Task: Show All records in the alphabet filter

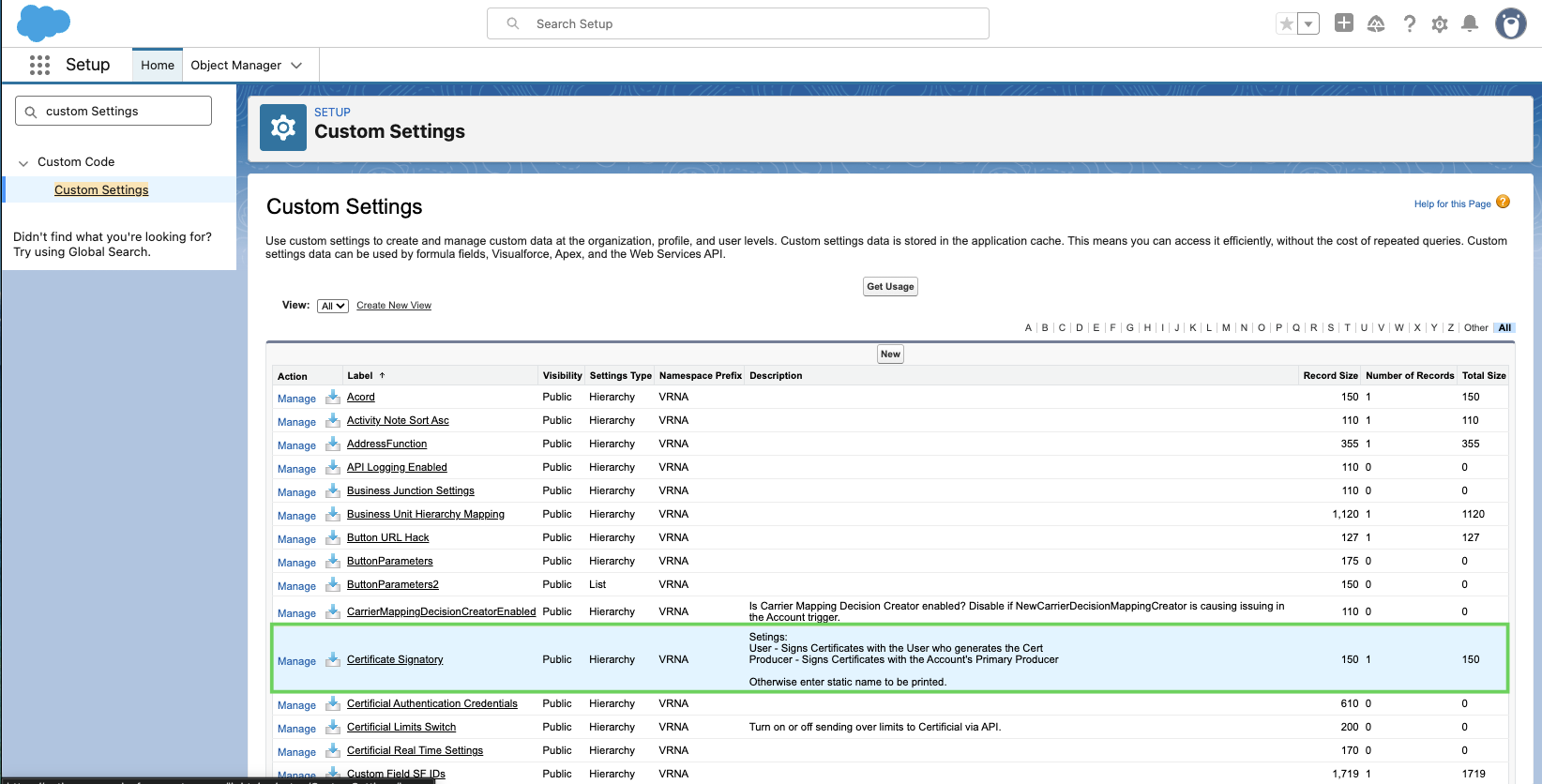Action: [x=1504, y=327]
